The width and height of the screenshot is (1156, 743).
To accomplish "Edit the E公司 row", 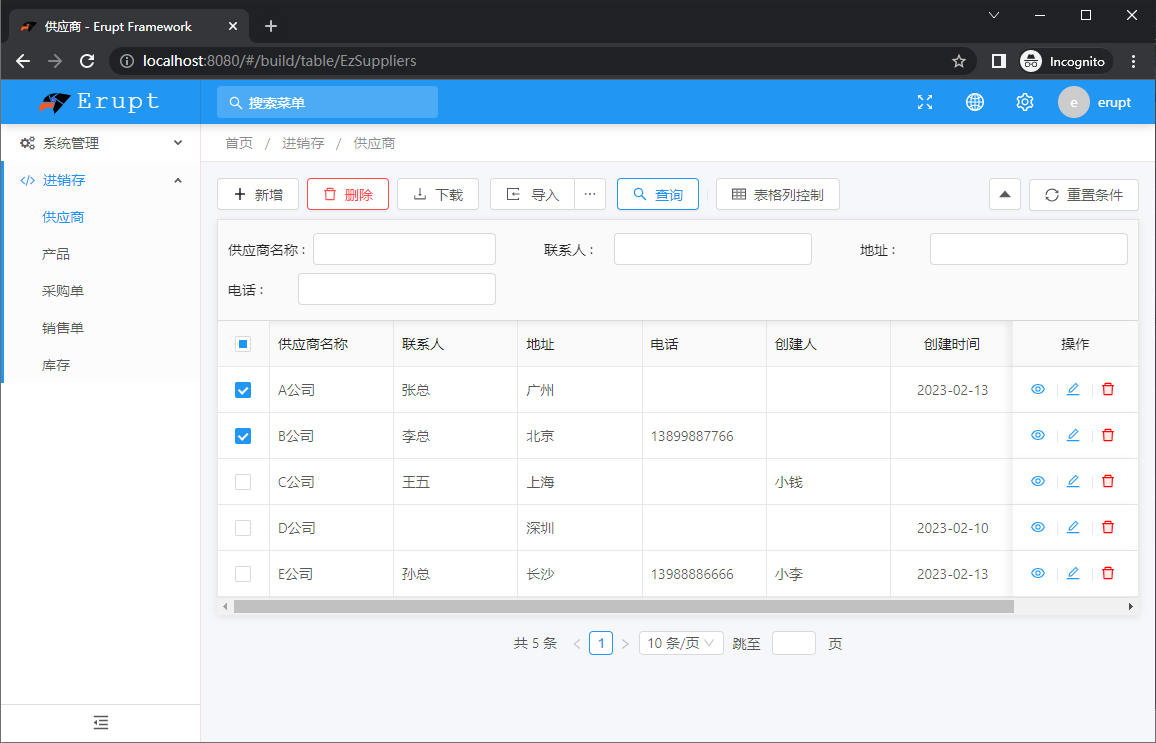I will (1073, 573).
